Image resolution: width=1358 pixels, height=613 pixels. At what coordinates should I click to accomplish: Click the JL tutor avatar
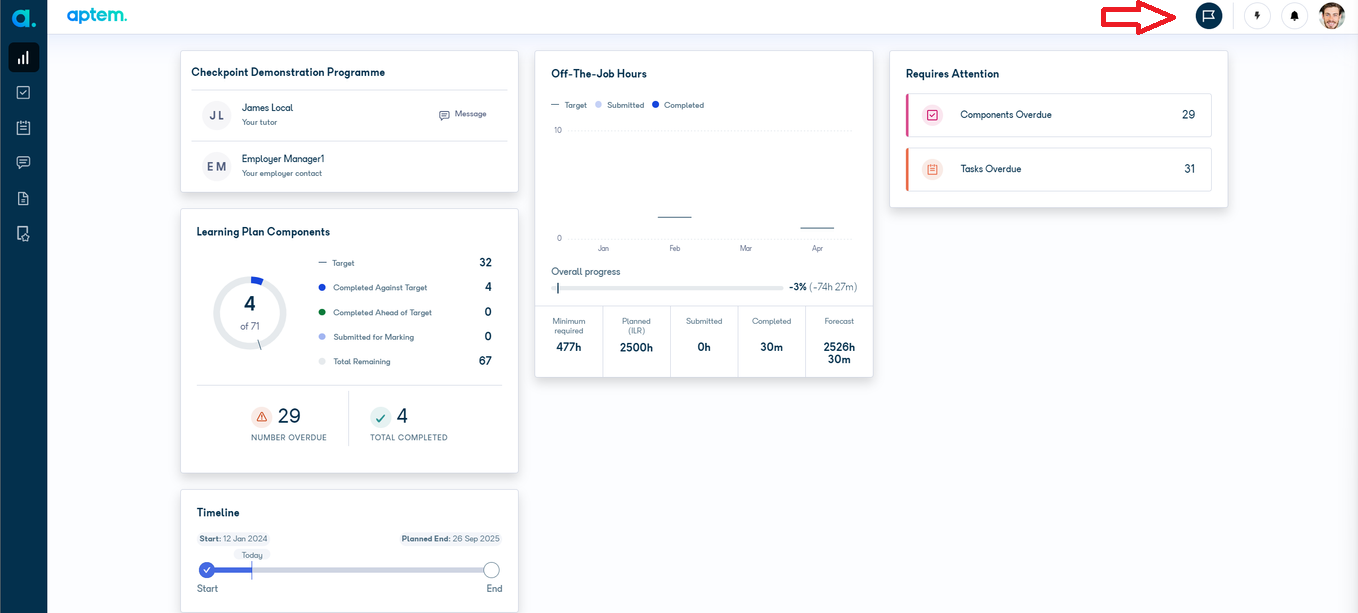click(x=217, y=116)
